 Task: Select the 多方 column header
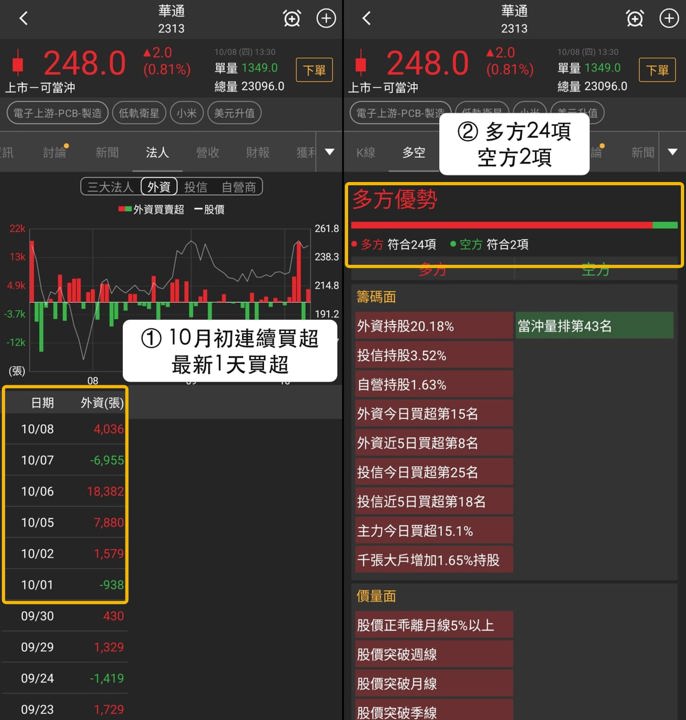pos(432,270)
